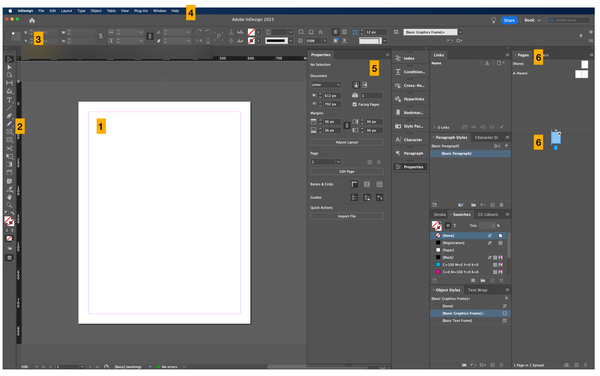Open the Index panel from dock
Image resolution: width=600 pixels, height=376 pixels.
coord(410,58)
